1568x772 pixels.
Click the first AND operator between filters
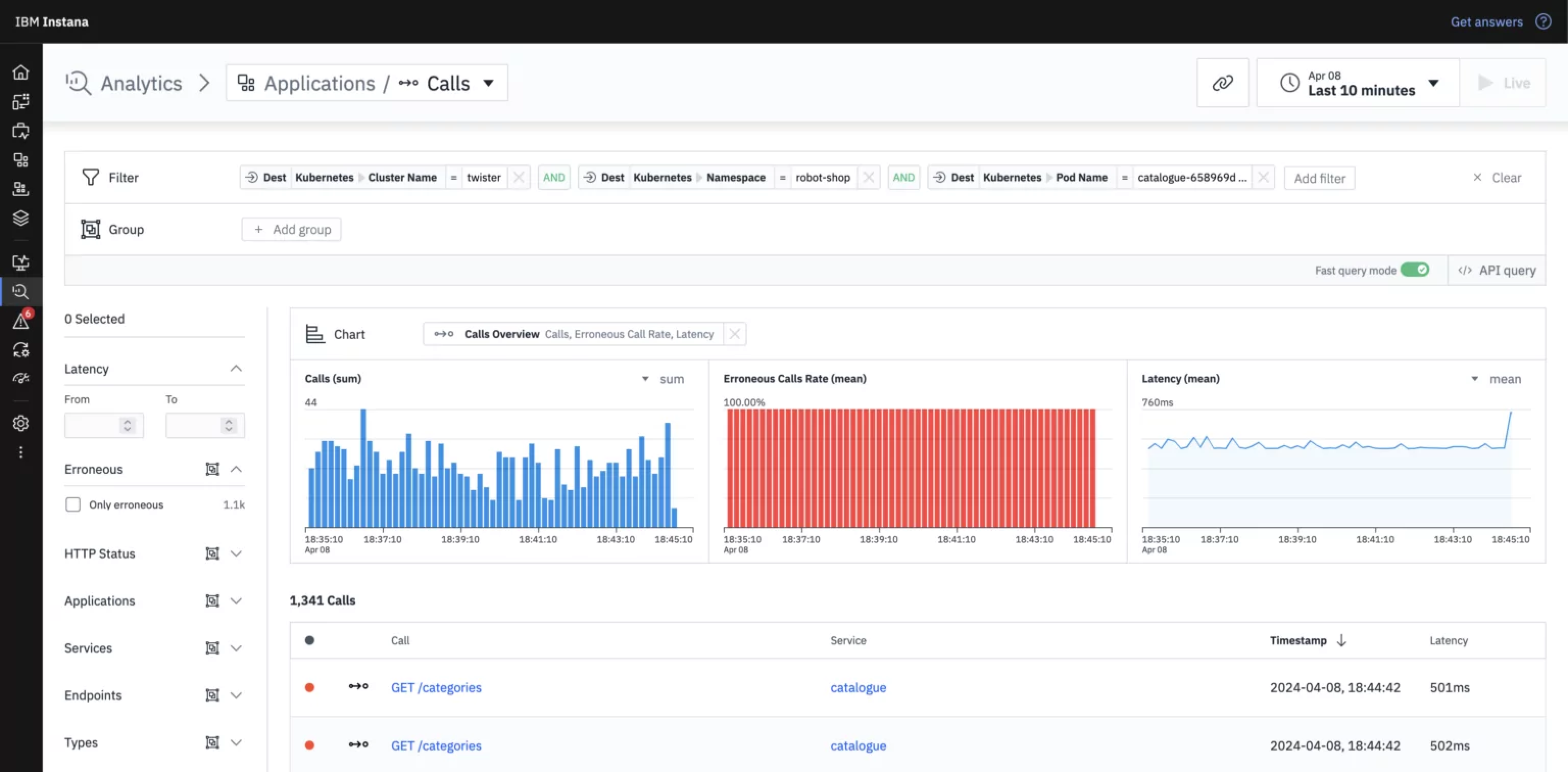point(554,177)
